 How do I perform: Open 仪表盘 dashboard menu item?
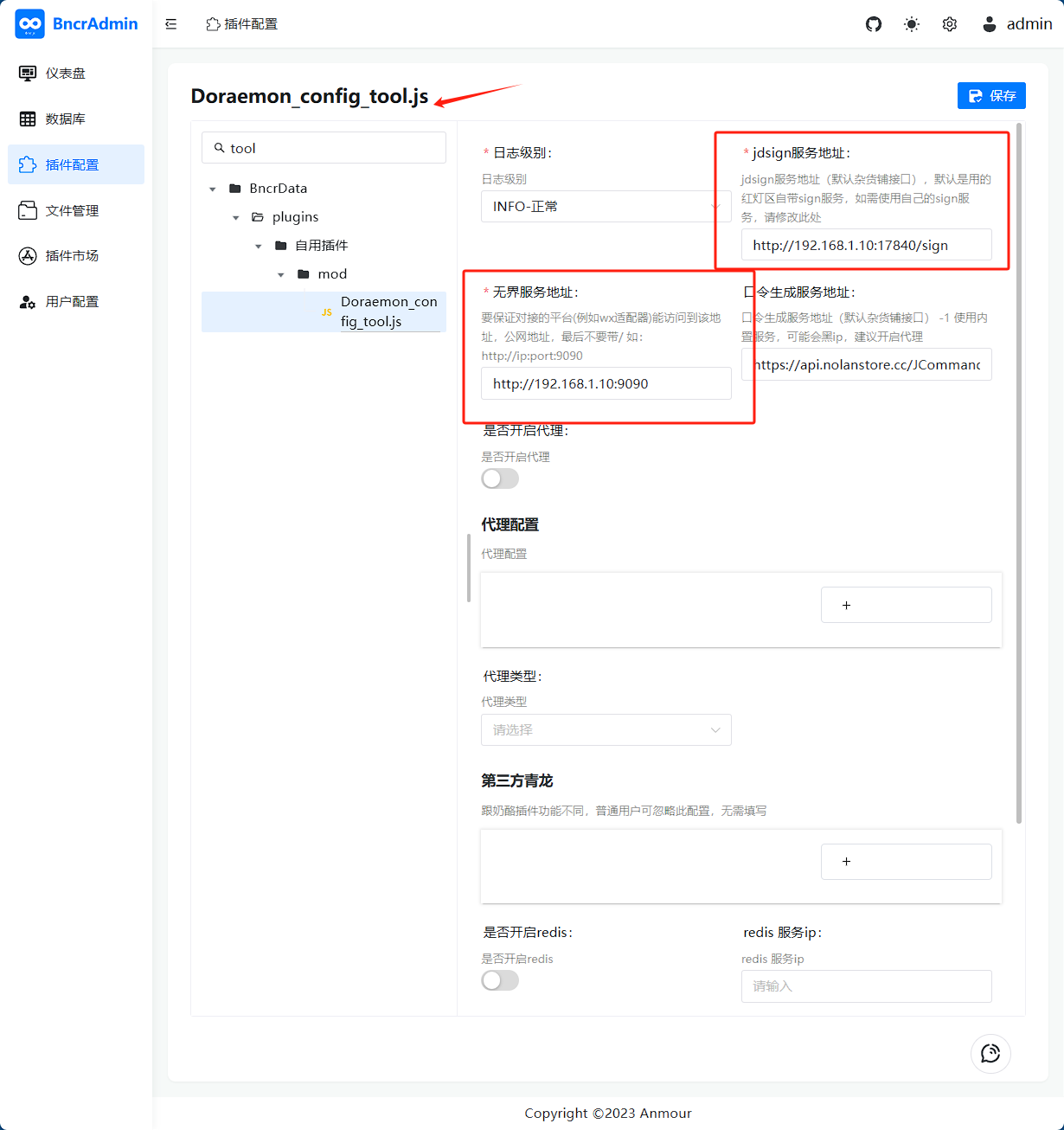pyautogui.click(x=66, y=74)
